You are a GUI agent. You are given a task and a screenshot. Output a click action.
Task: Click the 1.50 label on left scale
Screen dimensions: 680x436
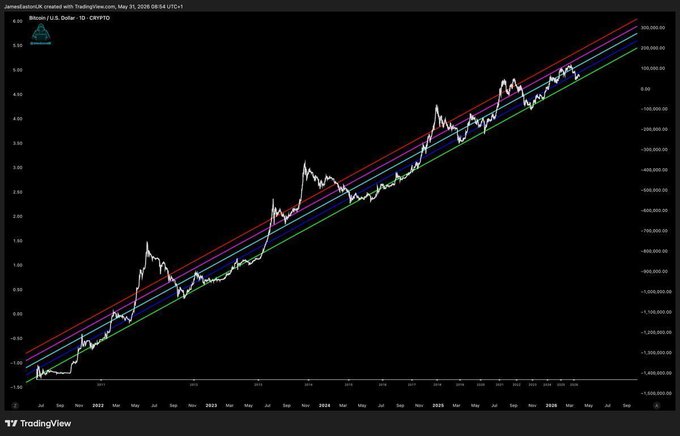pos(17,241)
